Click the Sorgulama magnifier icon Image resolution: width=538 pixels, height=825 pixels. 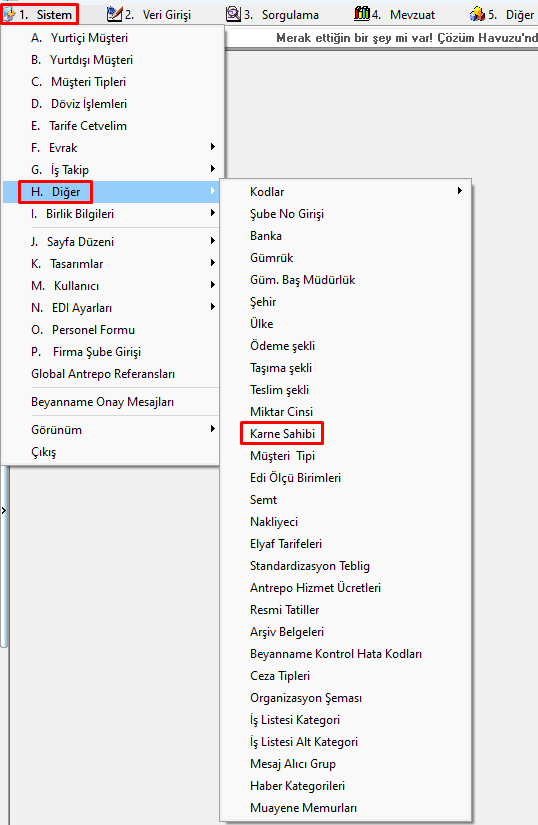[x=233, y=14]
